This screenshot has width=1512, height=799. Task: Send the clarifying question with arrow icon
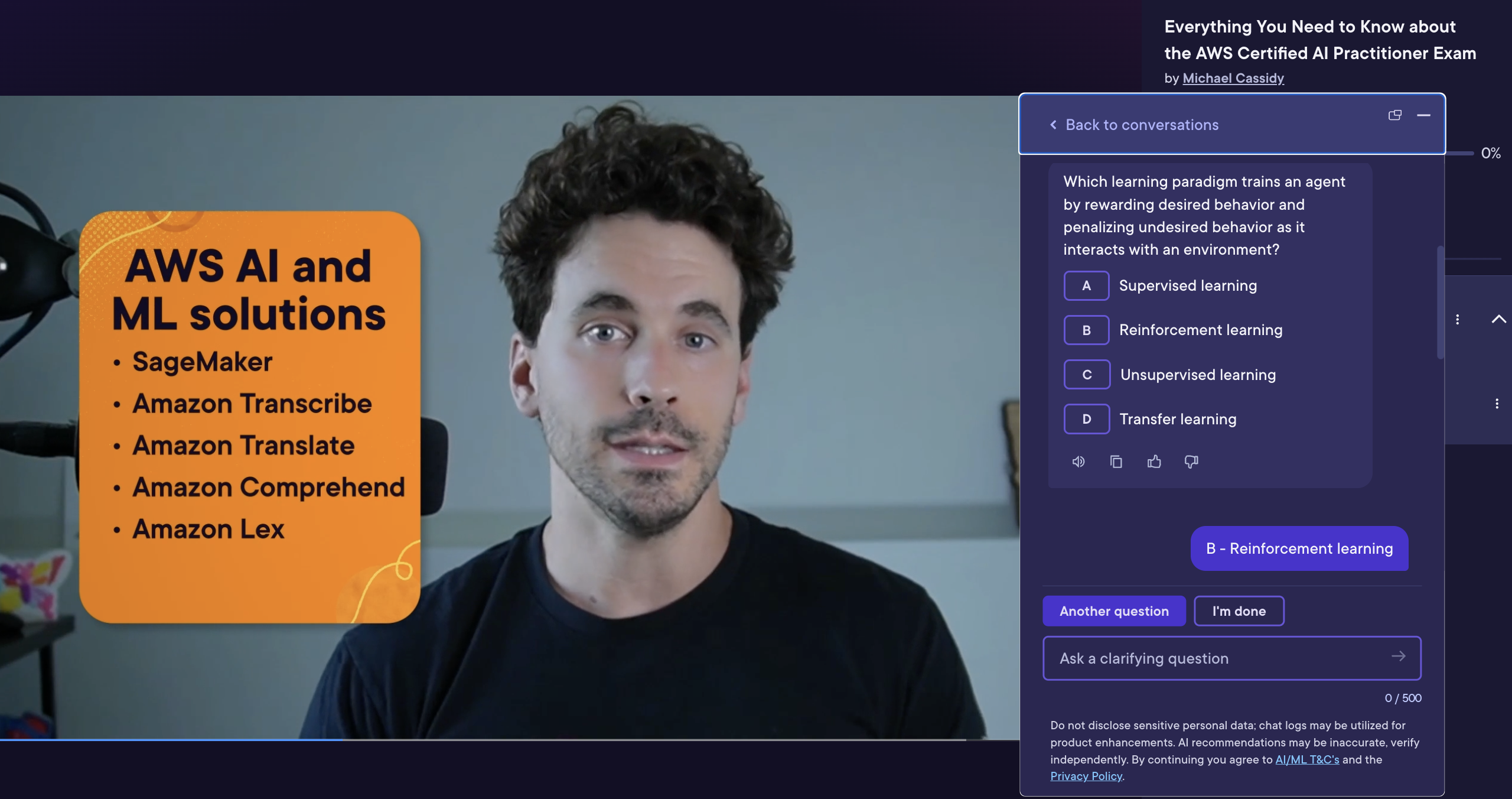coord(1398,657)
